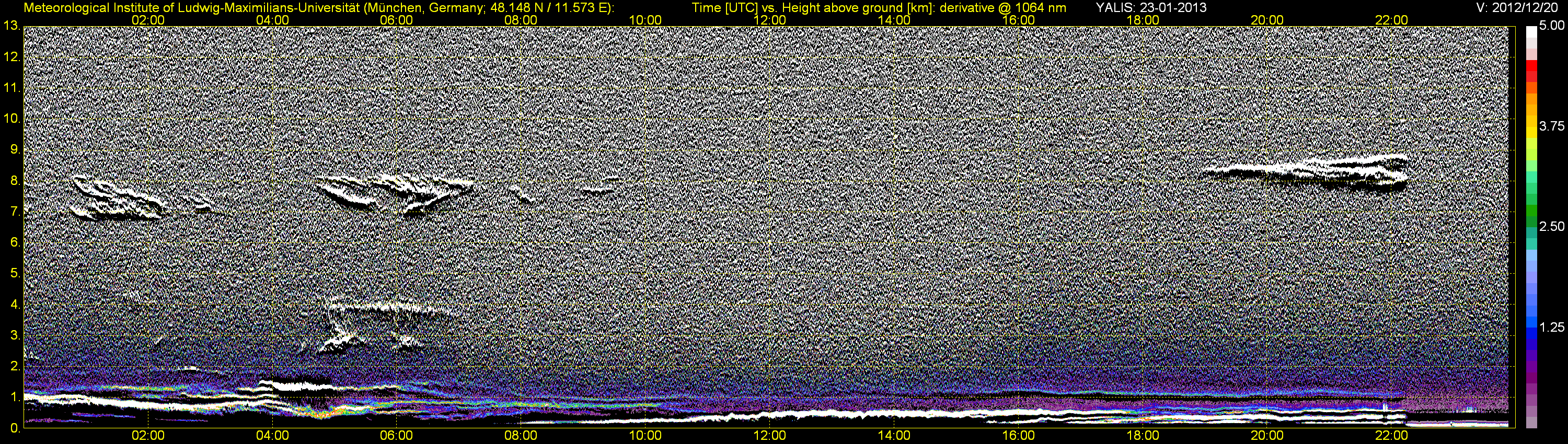Click the bottom axis '22:00' time label
The image size is (1568, 444).
(x=1392, y=436)
